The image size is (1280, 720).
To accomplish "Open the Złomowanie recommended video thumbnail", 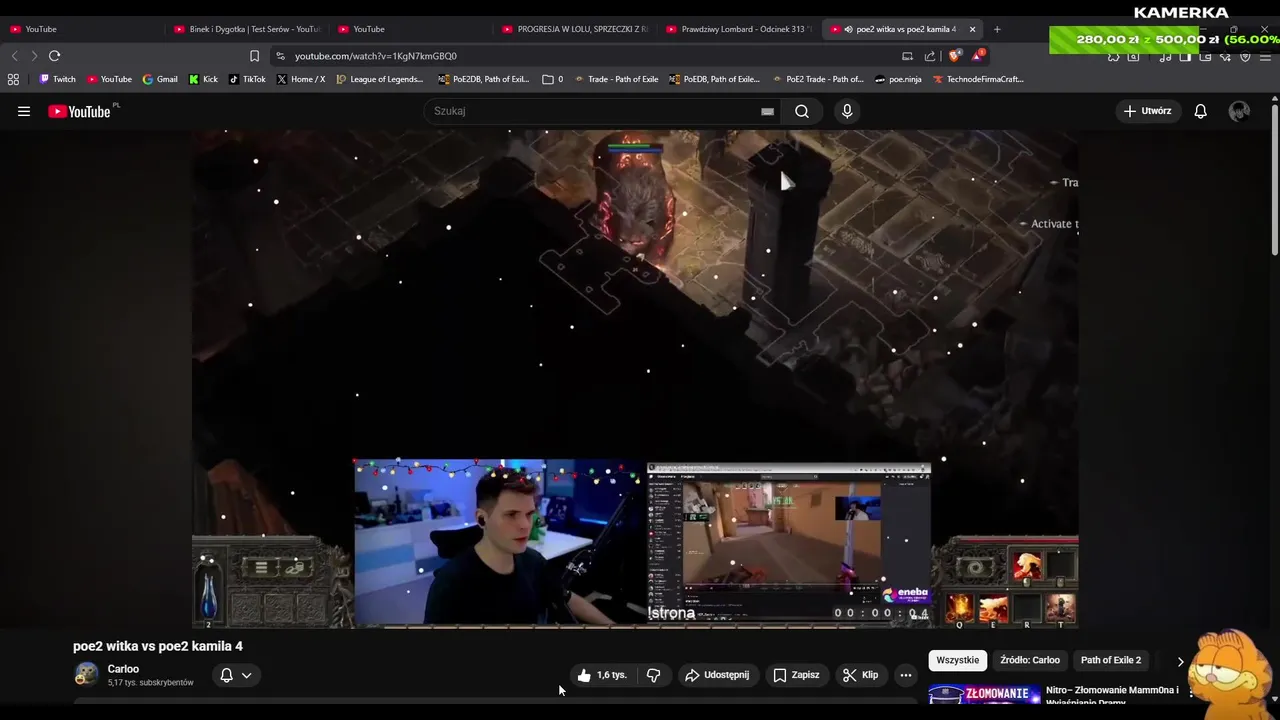I will 983,695.
